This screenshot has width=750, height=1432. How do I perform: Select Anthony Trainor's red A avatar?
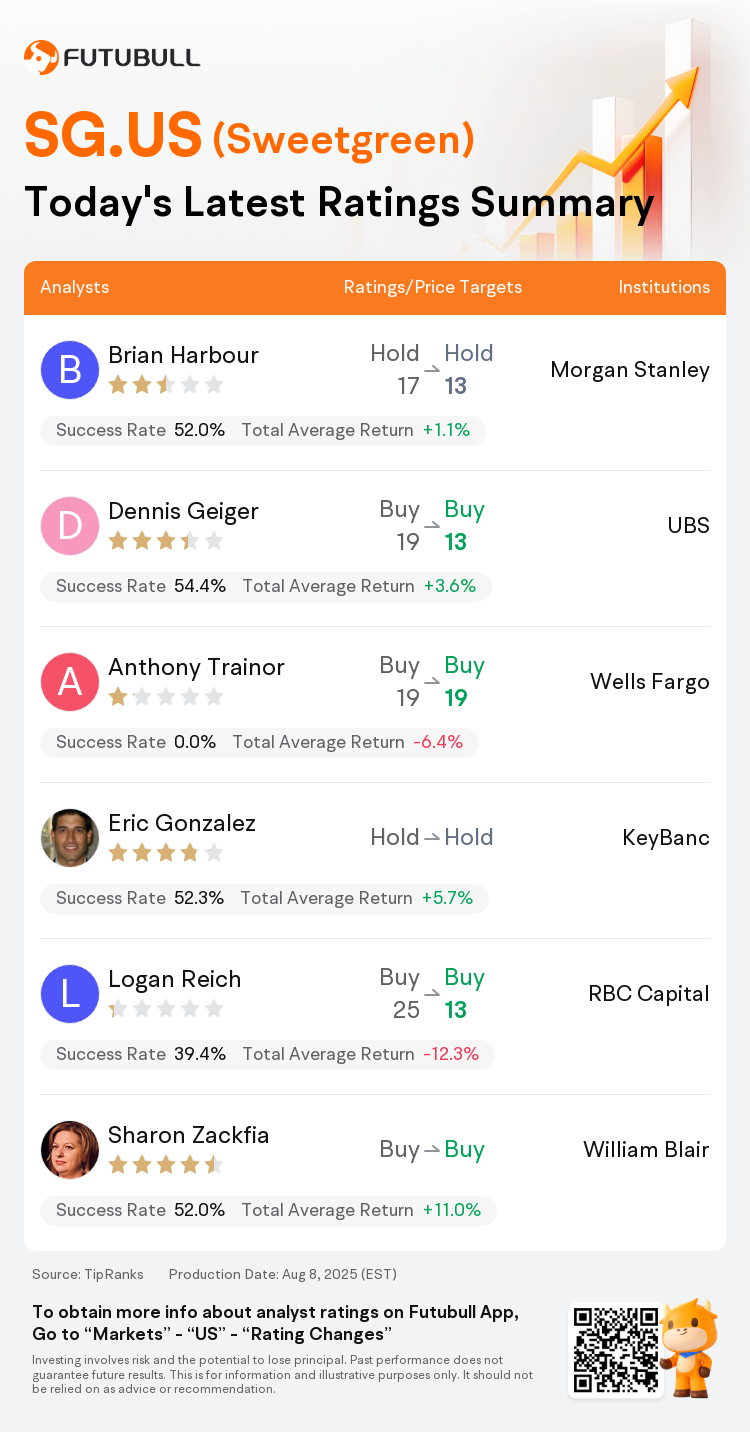point(70,682)
